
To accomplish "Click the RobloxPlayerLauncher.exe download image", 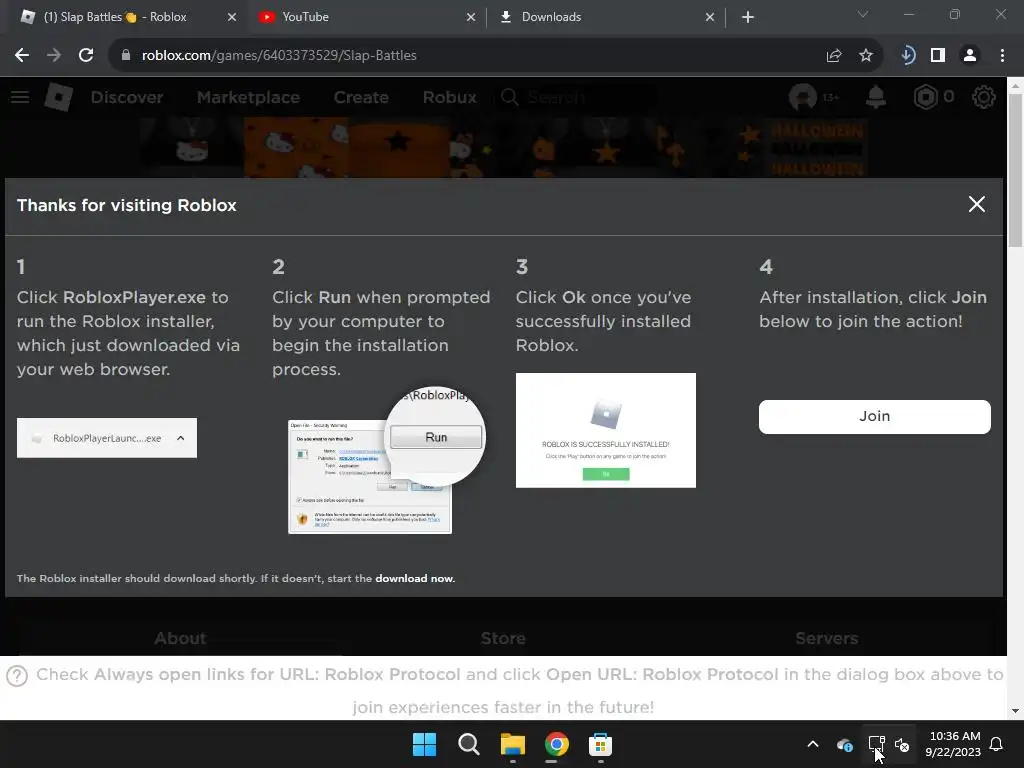I will pyautogui.click(x=106, y=438).
